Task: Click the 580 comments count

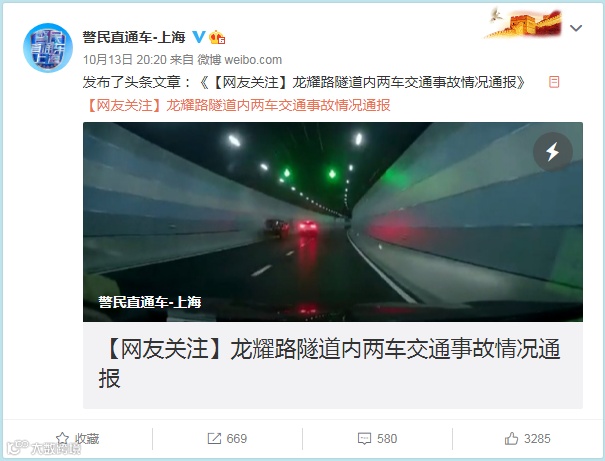Action: click(x=387, y=439)
